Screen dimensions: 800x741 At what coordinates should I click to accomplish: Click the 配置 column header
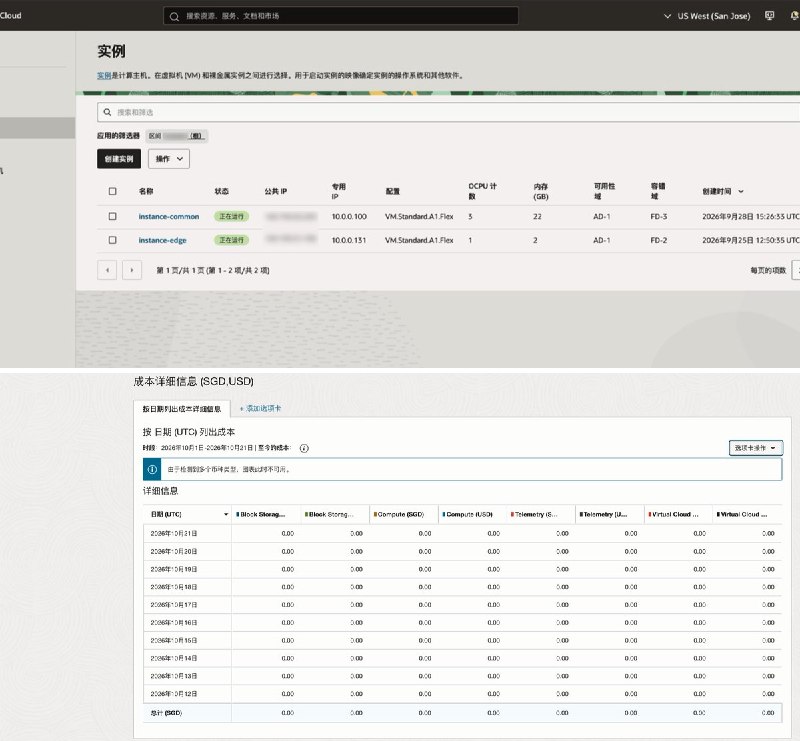(393, 191)
